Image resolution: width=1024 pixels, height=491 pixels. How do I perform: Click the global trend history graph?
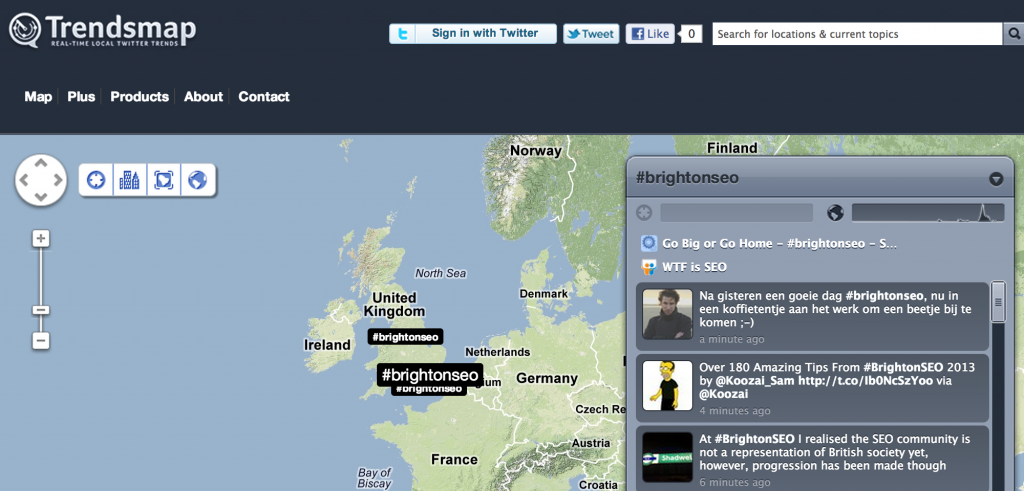pos(928,213)
